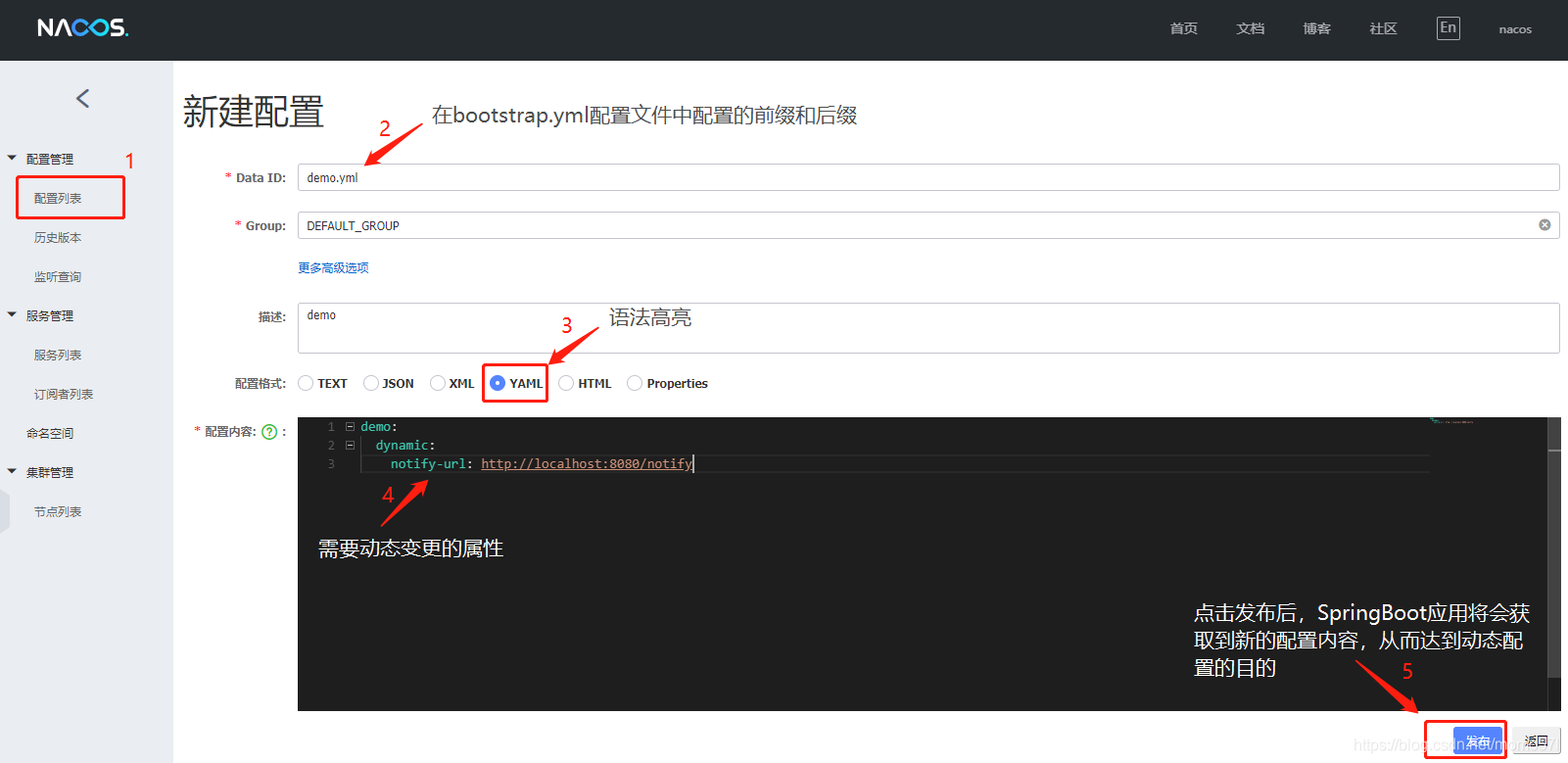Focus the Group input field

(x=928, y=225)
